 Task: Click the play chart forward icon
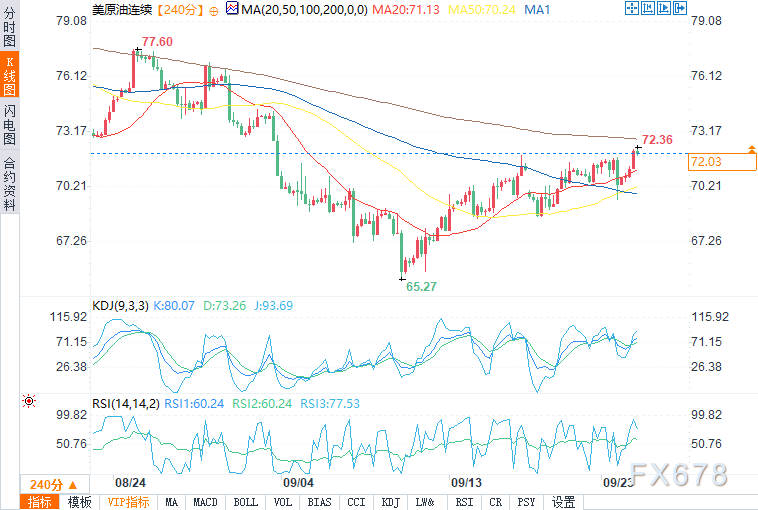[x=664, y=8]
